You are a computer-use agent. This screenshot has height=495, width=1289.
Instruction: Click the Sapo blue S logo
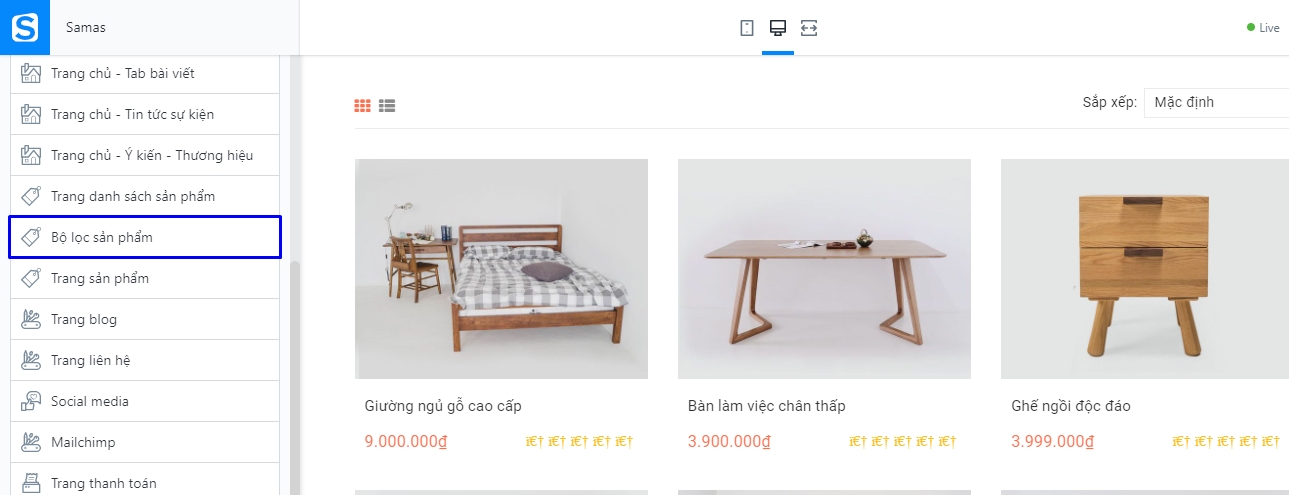24,27
